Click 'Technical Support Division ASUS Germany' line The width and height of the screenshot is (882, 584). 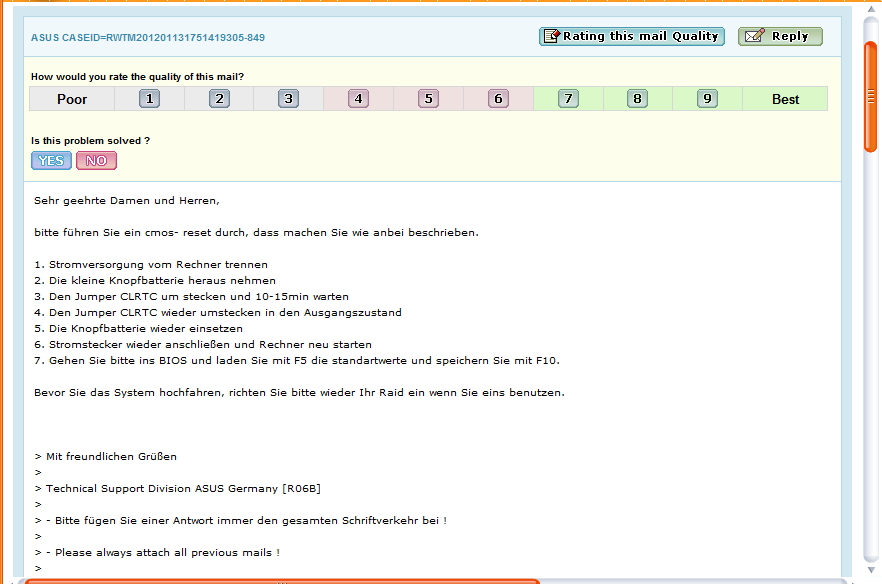tap(177, 489)
